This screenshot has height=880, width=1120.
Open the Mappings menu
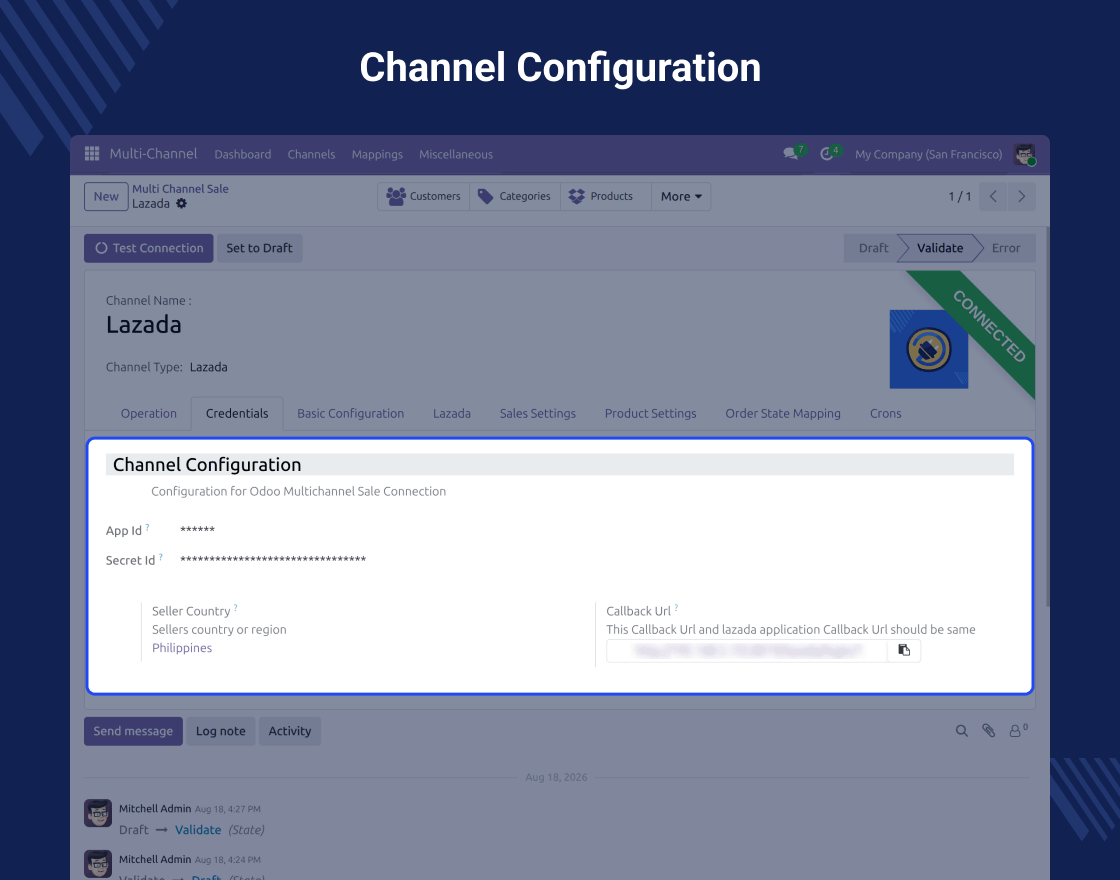coord(377,154)
